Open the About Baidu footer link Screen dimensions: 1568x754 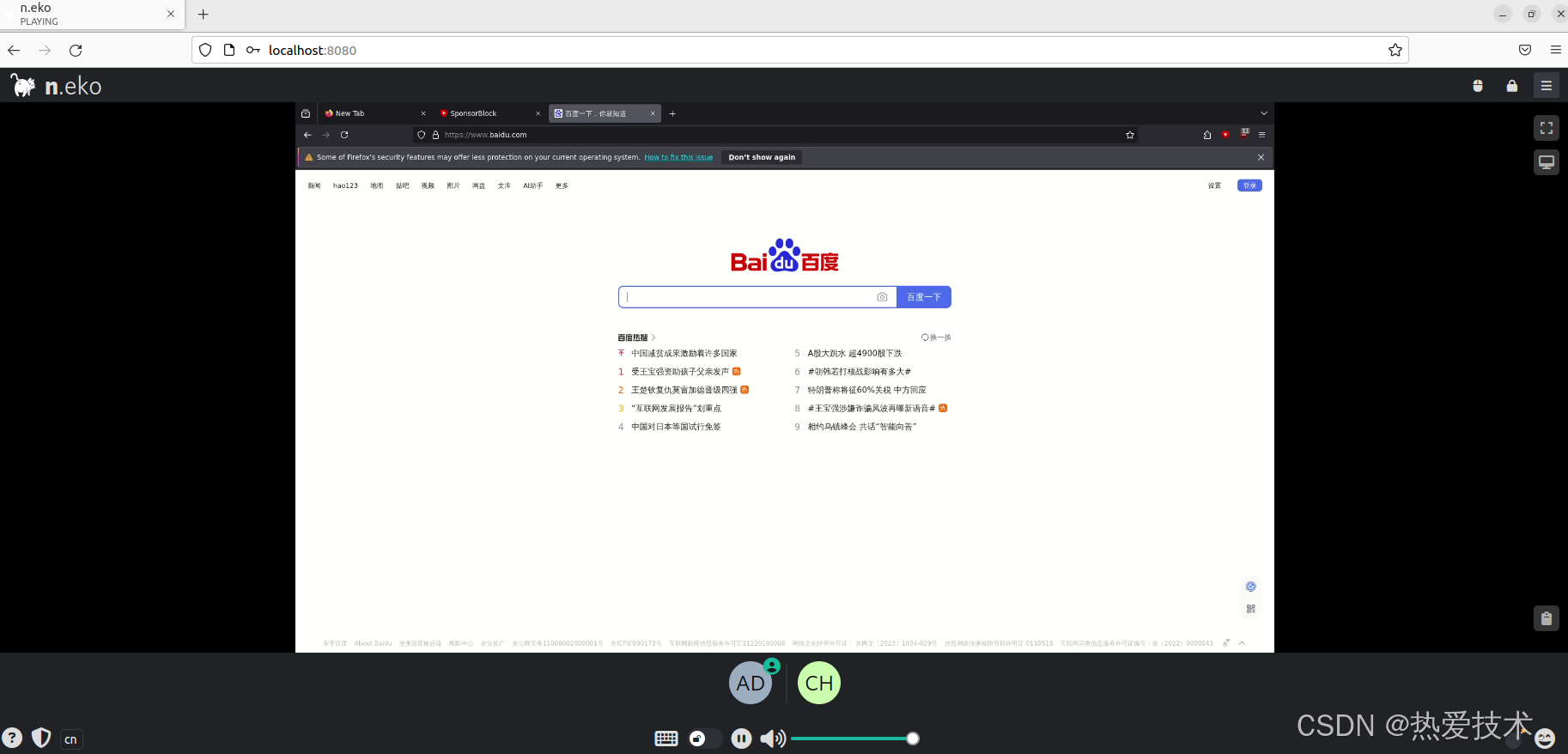point(373,643)
